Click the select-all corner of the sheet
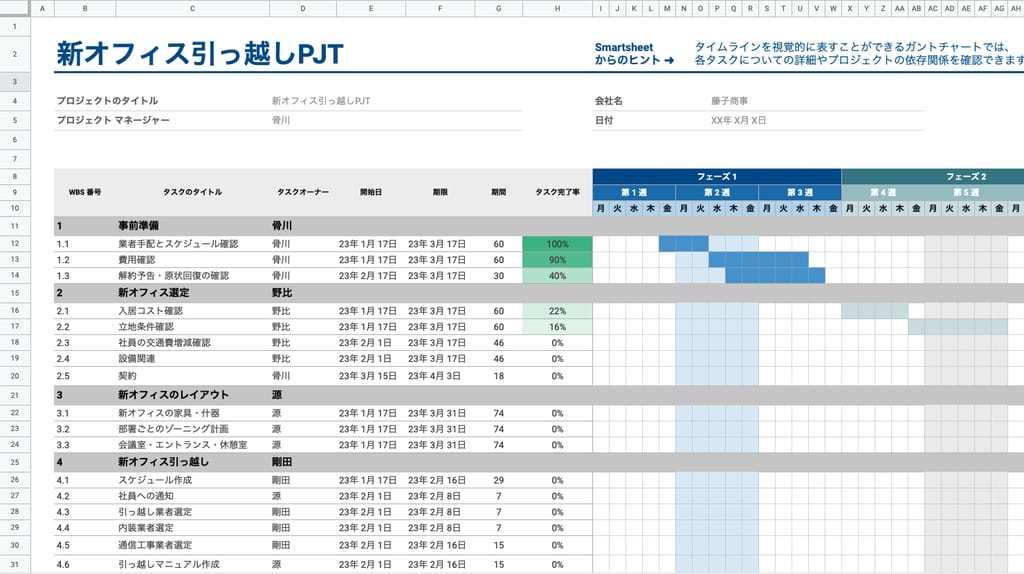 tap(15, 8)
